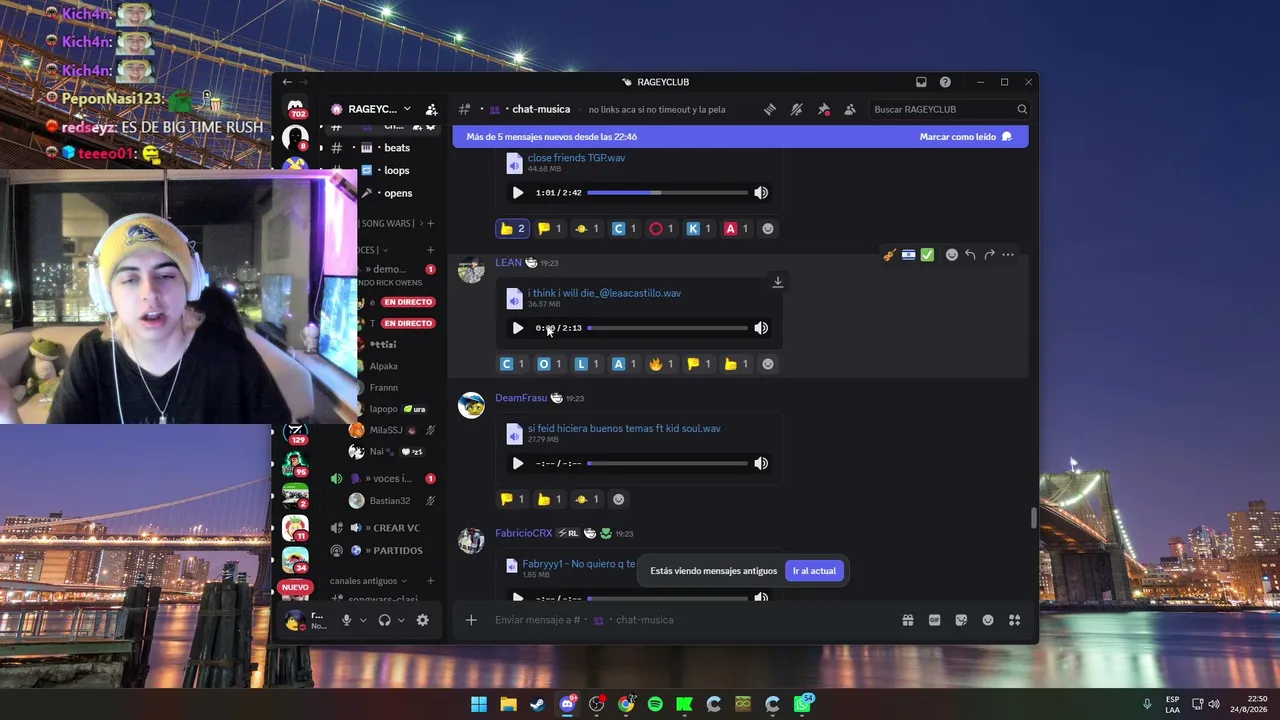Toggle the microphone mute
1280x720 pixels.
pos(346,620)
